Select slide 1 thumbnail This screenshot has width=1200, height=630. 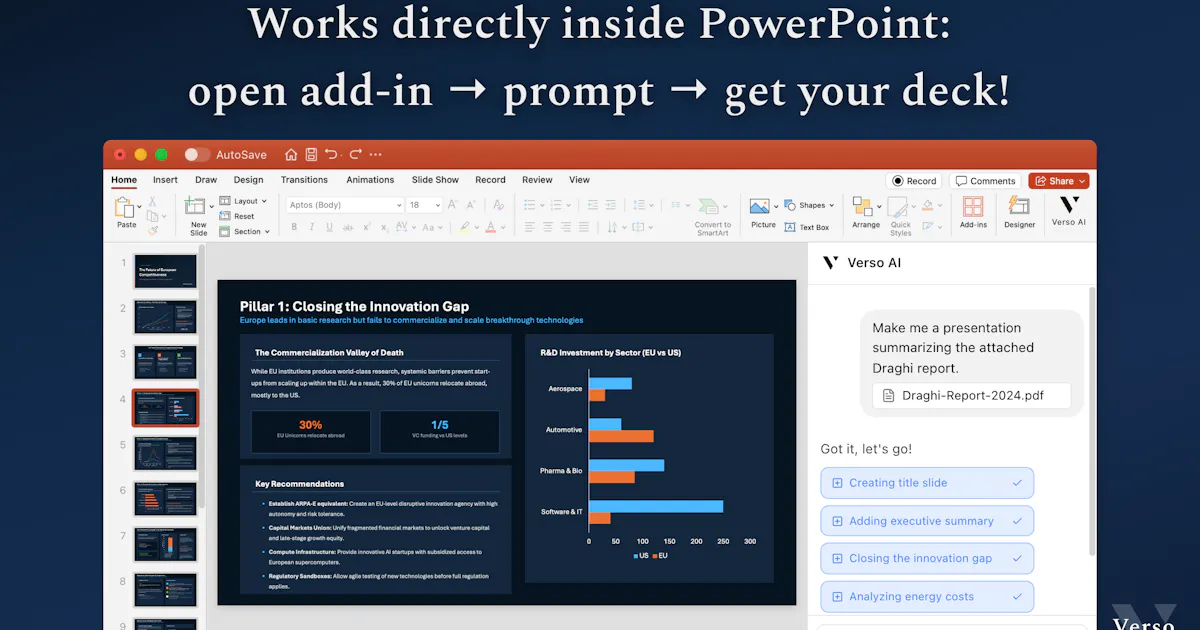tap(166, 271)
